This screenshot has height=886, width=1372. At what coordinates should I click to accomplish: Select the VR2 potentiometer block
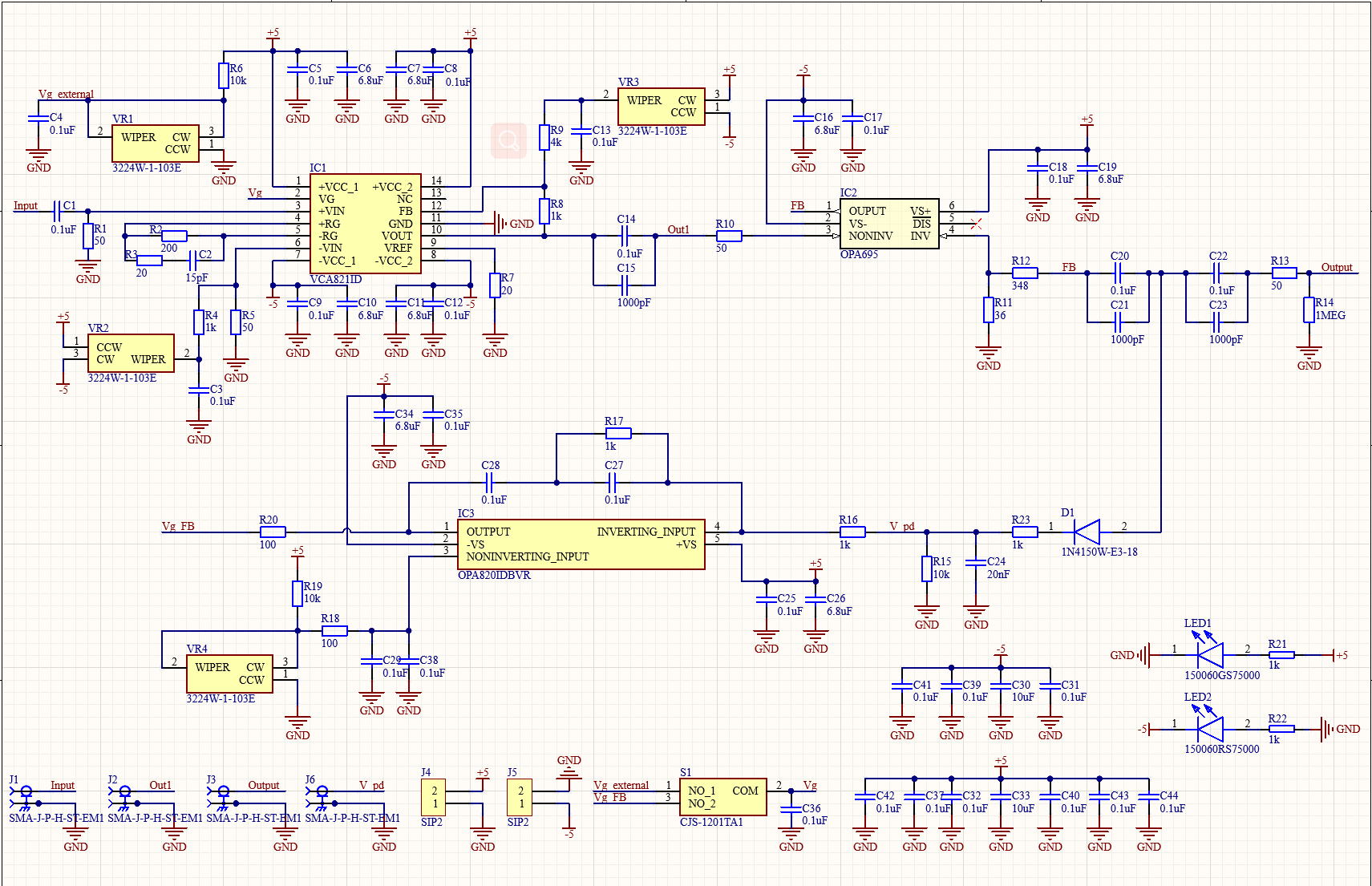(131, 353)
